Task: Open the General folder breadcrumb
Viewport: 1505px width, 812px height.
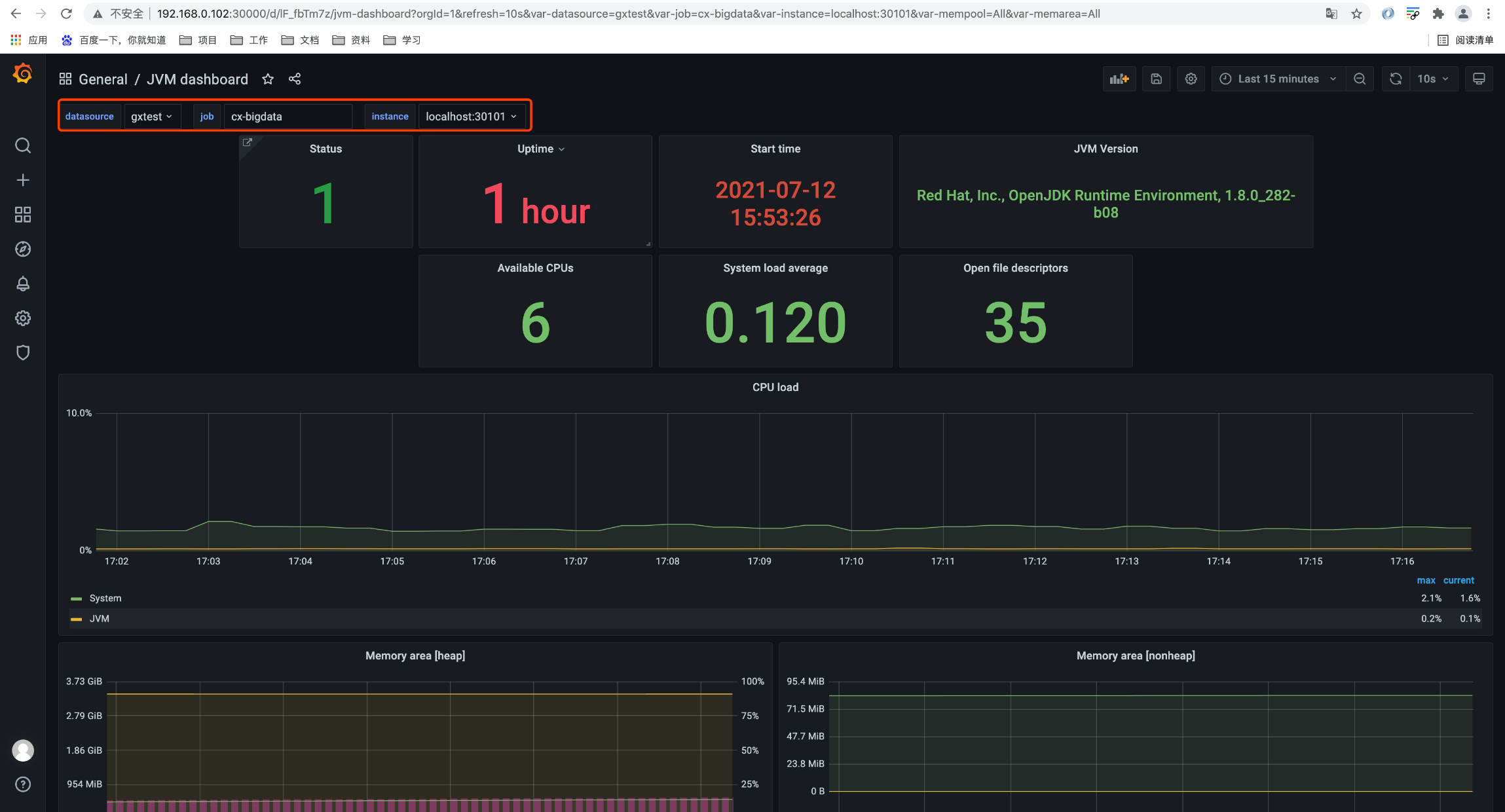Action: pos(103,79)
